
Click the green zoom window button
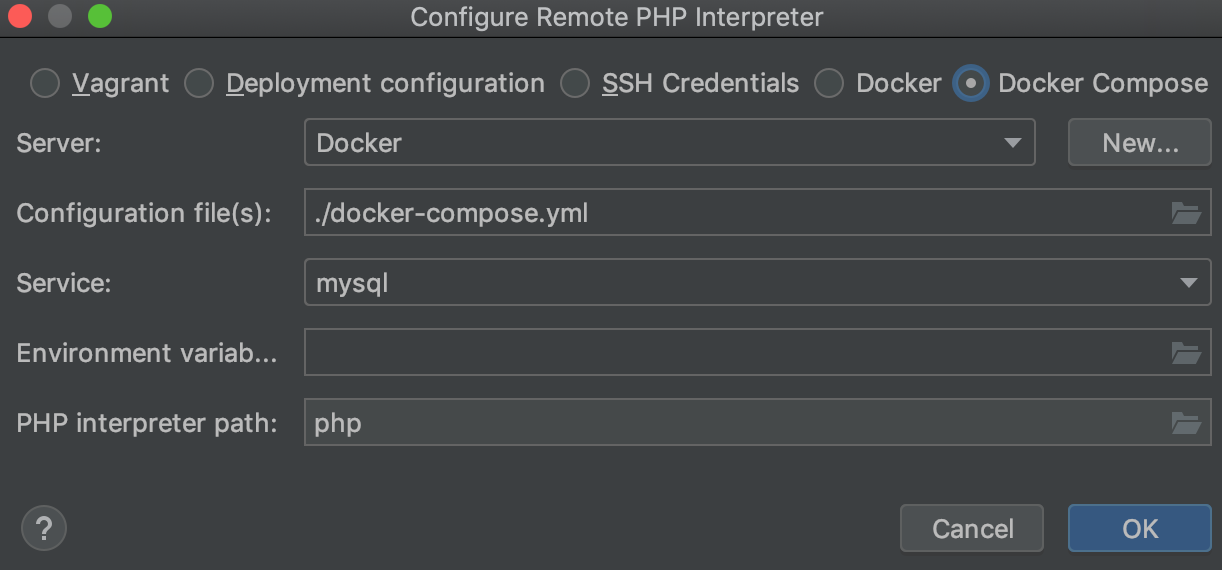click(100, 17)
